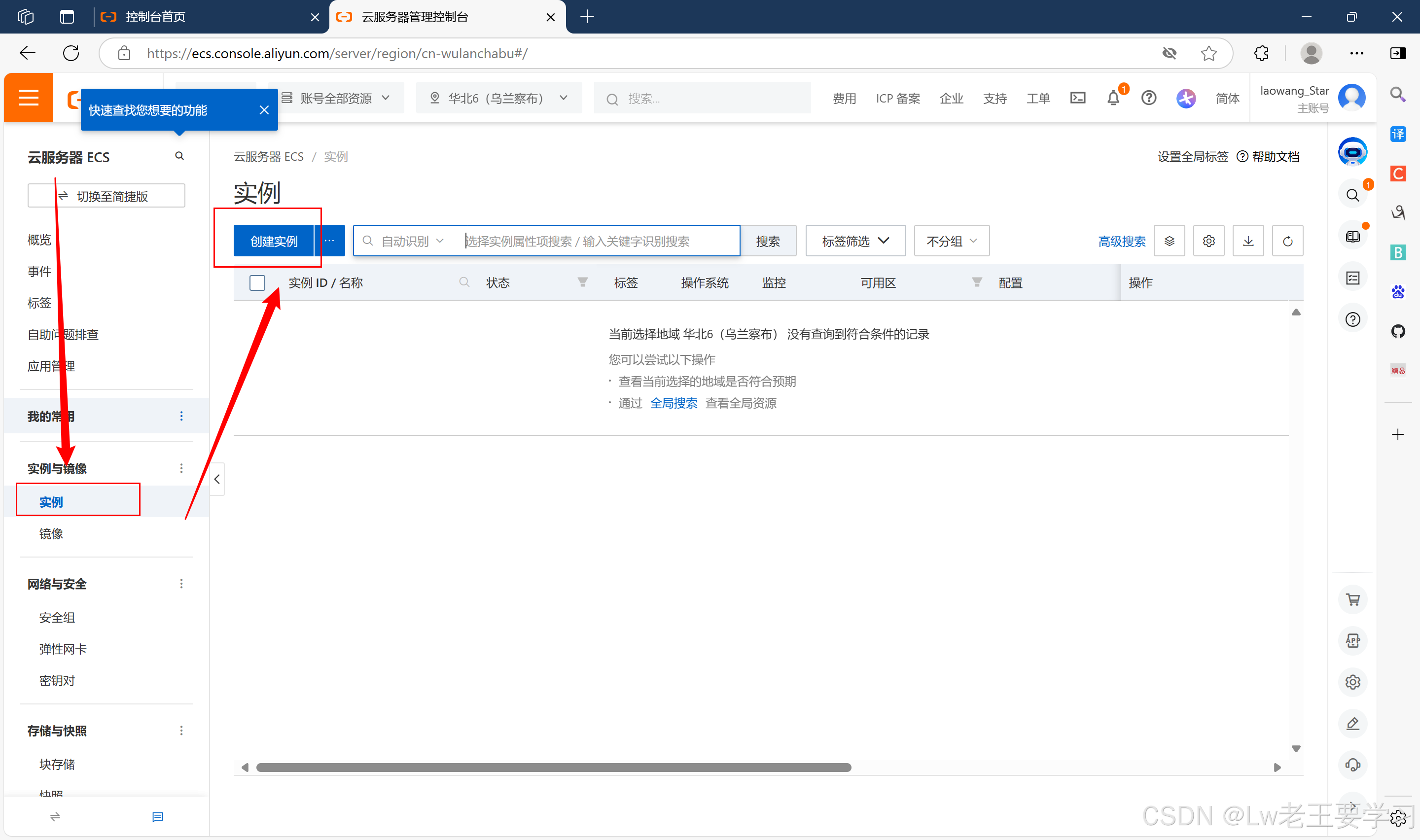Click the instance table horizontal scrollbar
Screen dimensions: 1420x840
(x=554, y=768)
